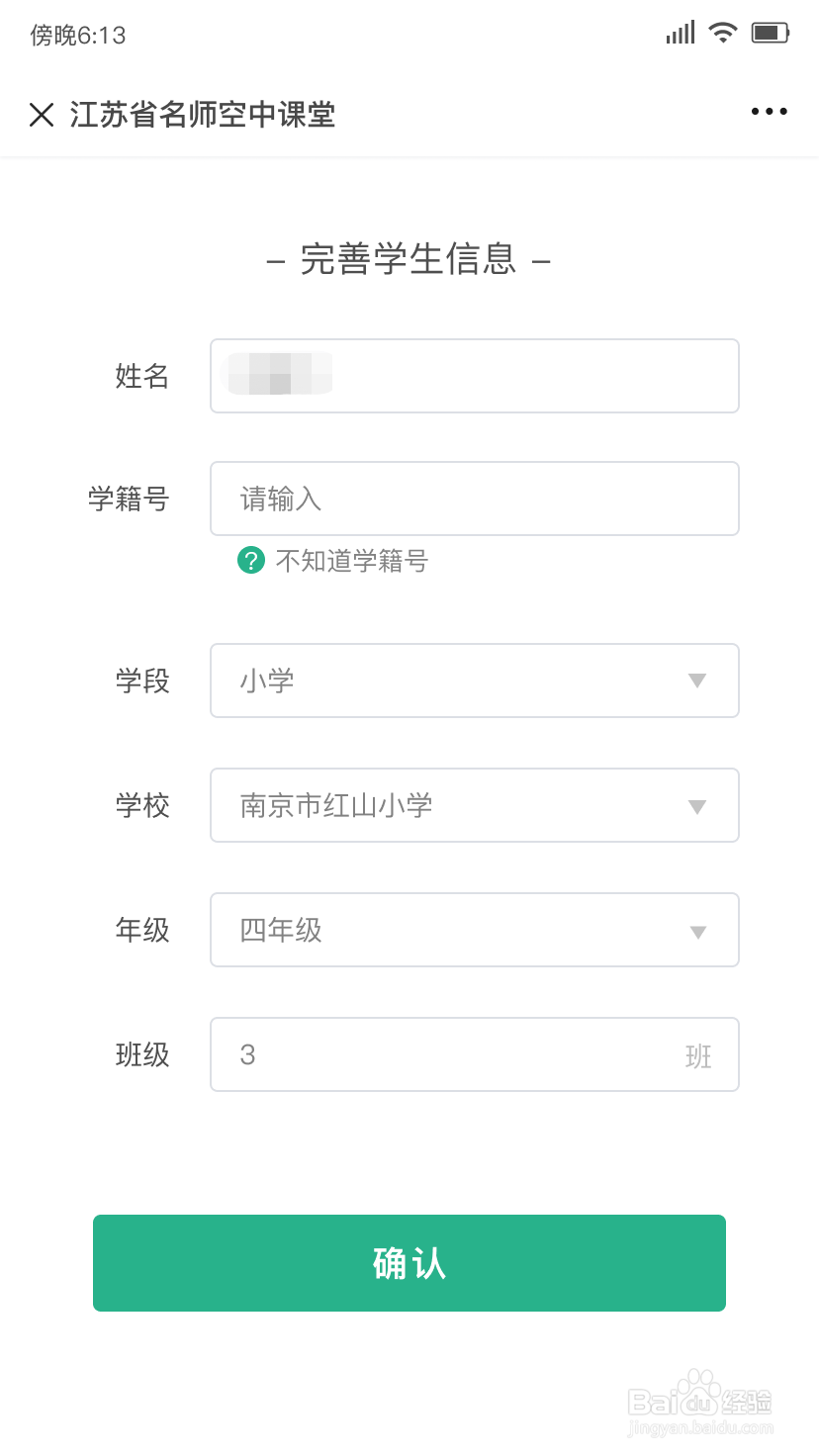Tap the battery status icon
This screenshot has height=1456, width=819.
point(771,33)
